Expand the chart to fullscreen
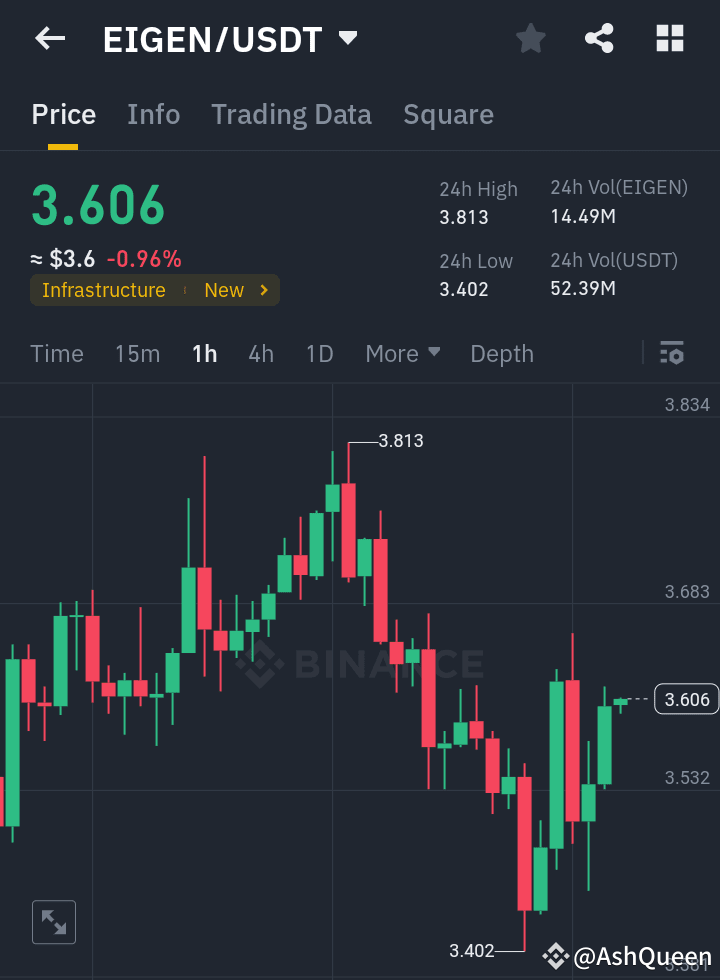The image size is (720, 980). [53, 921]
